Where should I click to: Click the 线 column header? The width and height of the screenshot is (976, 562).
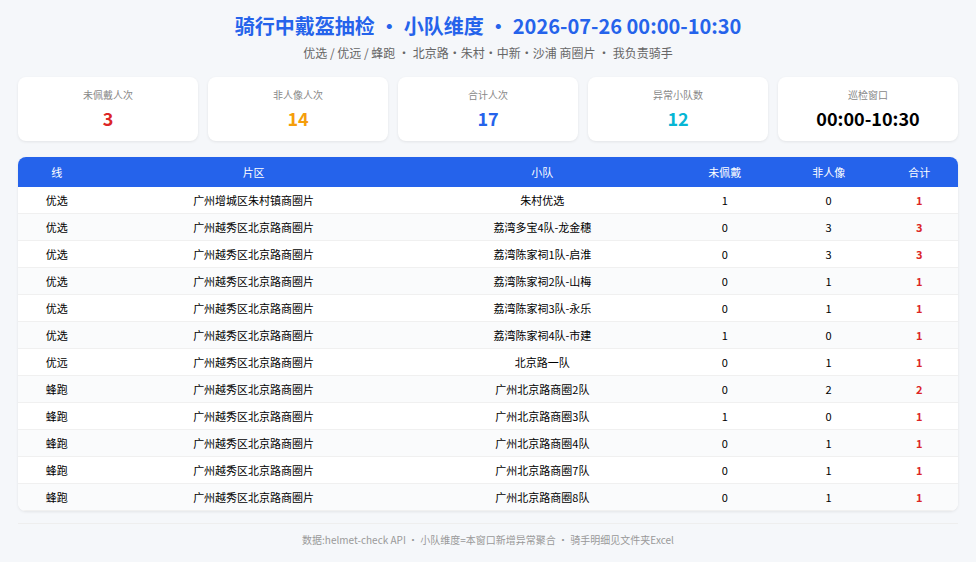57,172
